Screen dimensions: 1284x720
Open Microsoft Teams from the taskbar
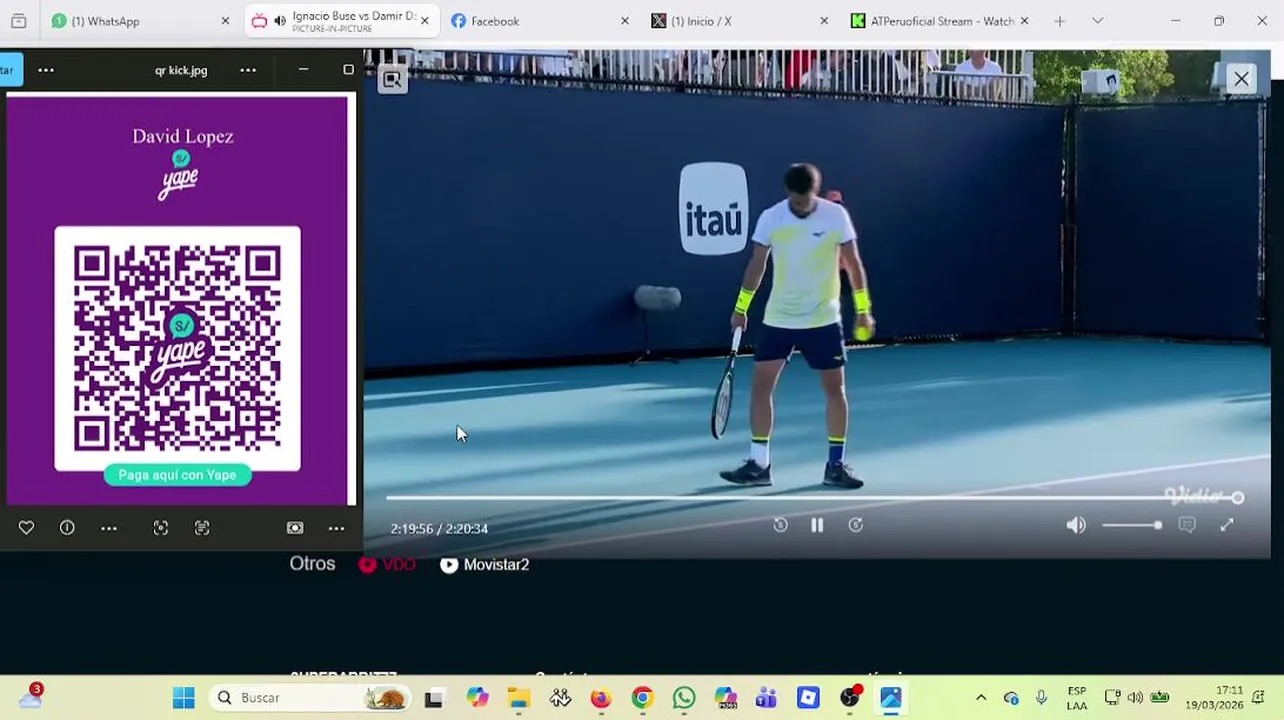click(x=766, y=698)
